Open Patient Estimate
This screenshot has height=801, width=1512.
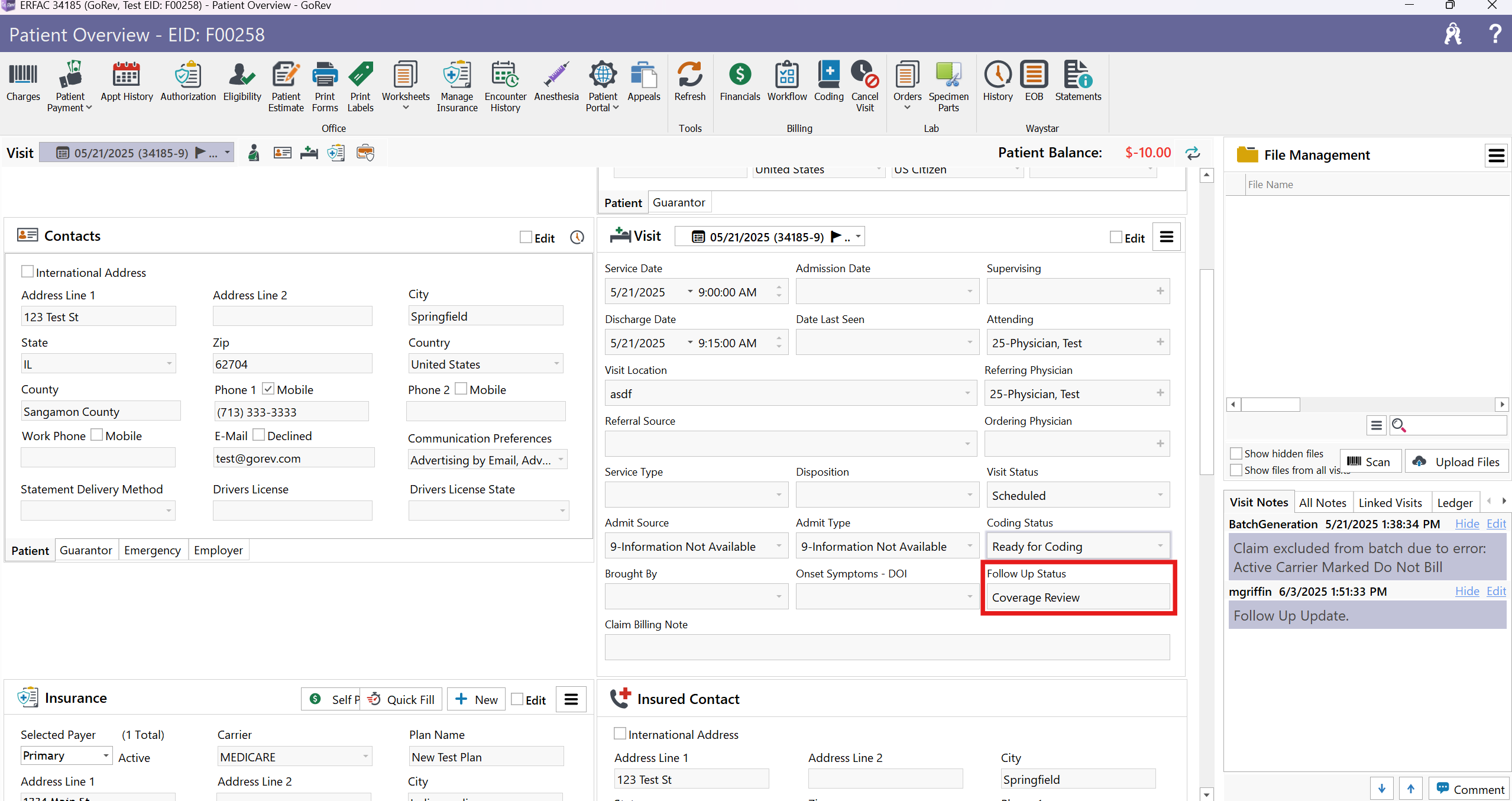tap(286, 86)
